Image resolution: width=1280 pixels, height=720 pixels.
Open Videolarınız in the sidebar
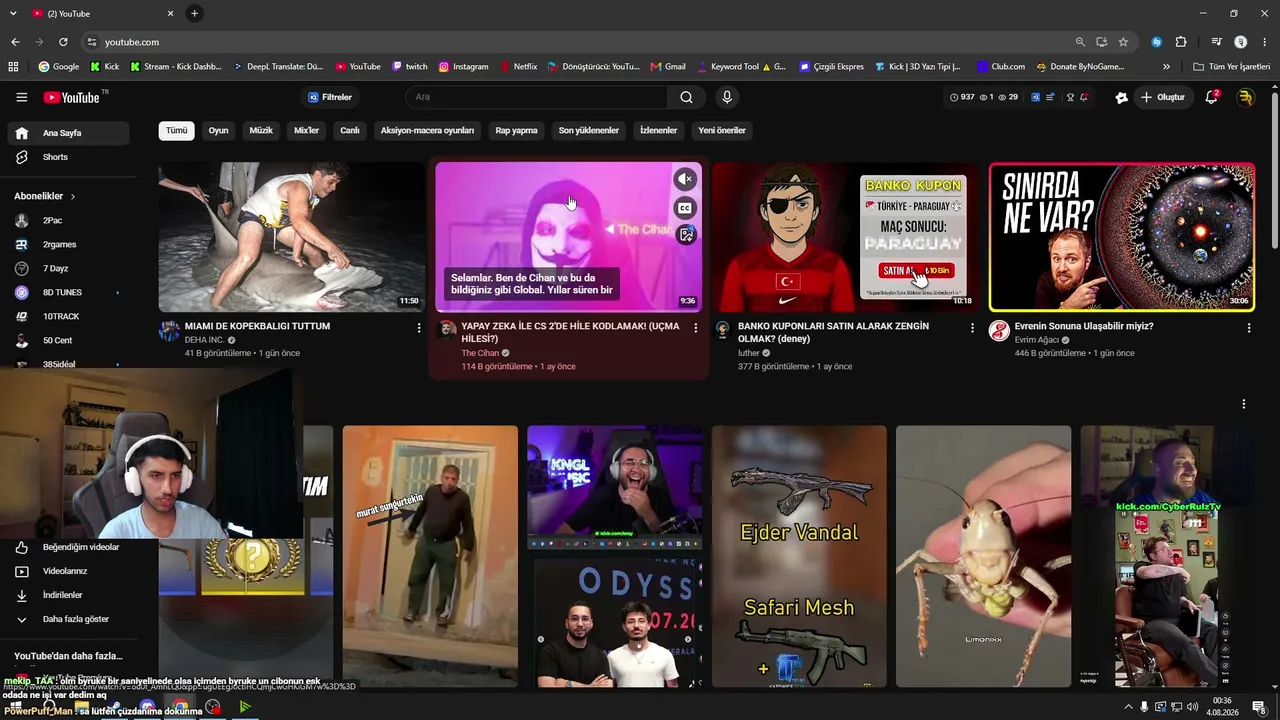pyautogui.click(x=68, y=571)
